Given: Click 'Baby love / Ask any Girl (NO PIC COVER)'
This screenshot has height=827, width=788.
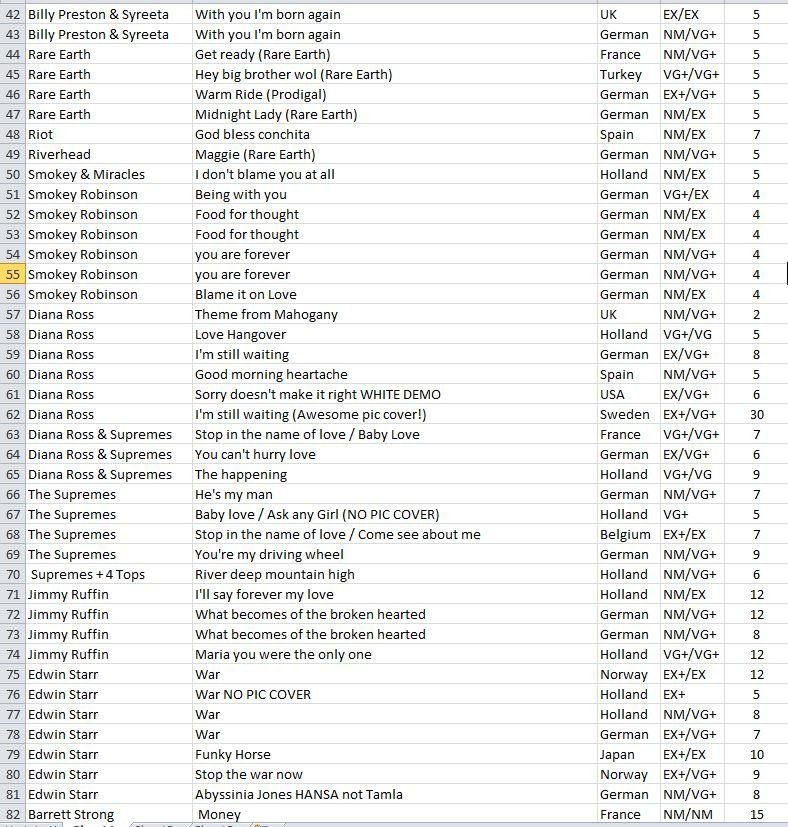Looking at the screenshot, I should click(395, 515).
